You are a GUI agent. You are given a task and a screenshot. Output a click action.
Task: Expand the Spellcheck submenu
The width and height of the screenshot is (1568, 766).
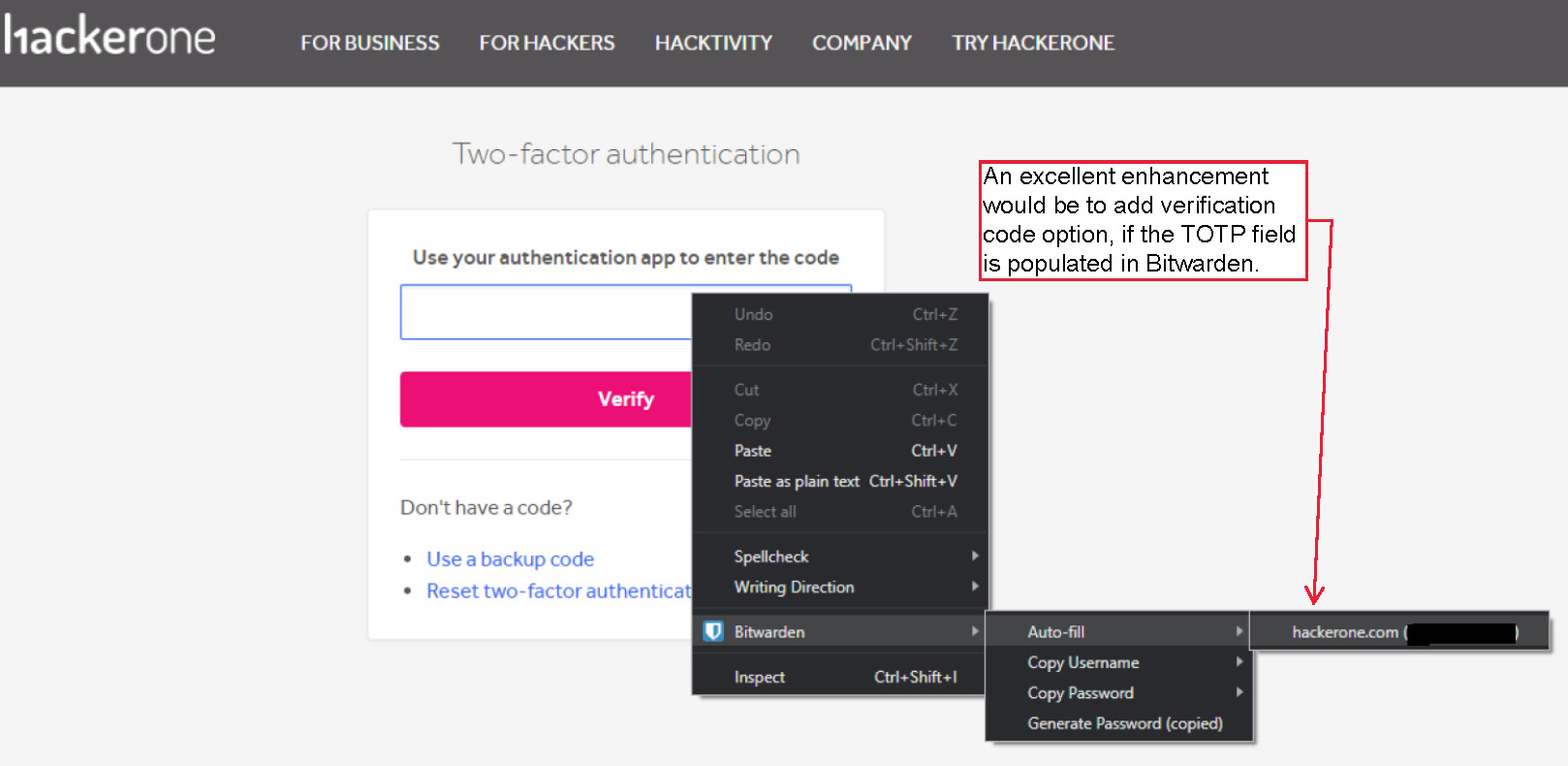[x=840, y=557]
